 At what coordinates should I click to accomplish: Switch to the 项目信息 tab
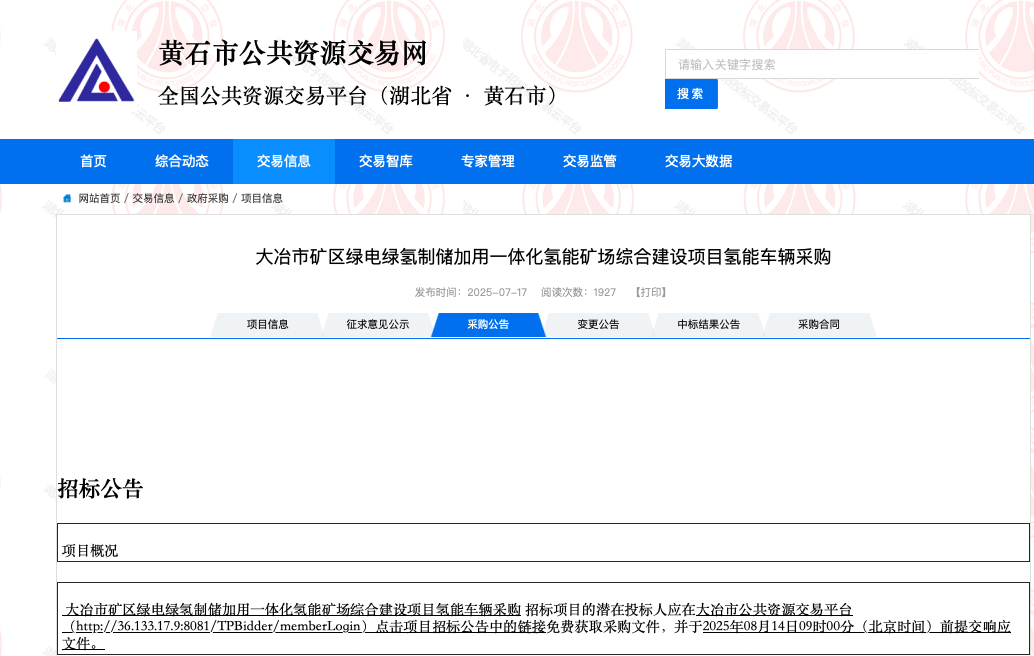[x=268, y=325]
